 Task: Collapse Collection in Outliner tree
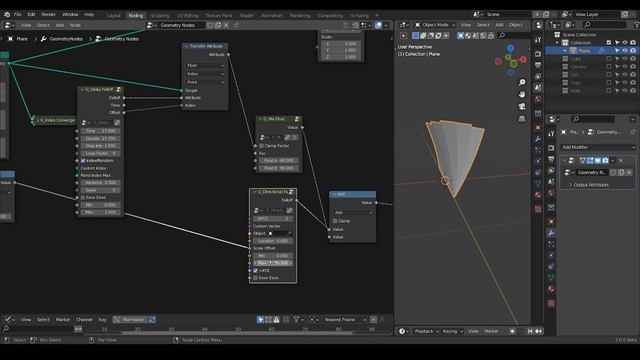(557, 42)
